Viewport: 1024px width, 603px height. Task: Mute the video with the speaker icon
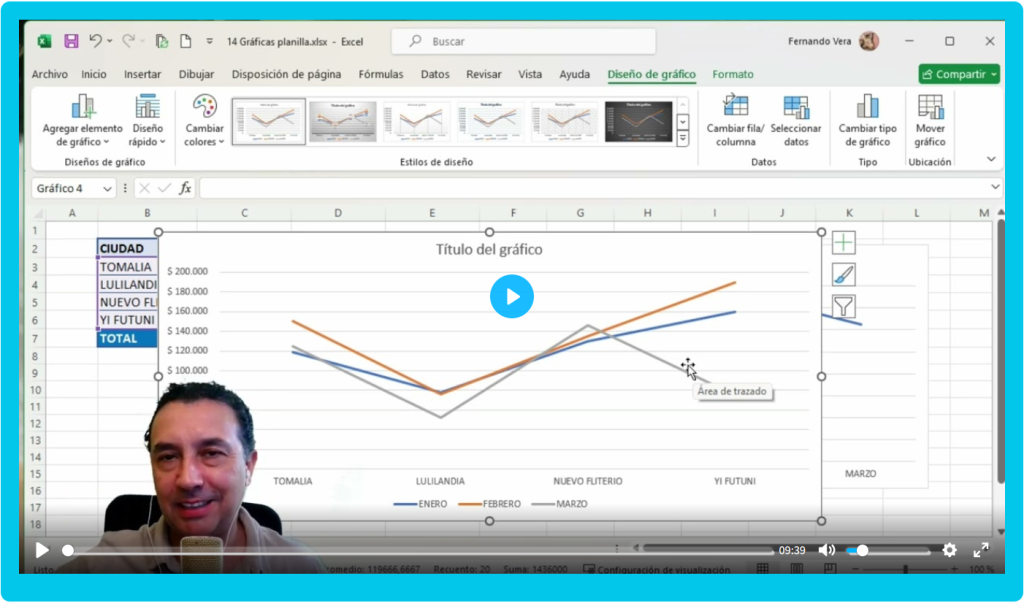pyautogui.click(x=827, y=550)
